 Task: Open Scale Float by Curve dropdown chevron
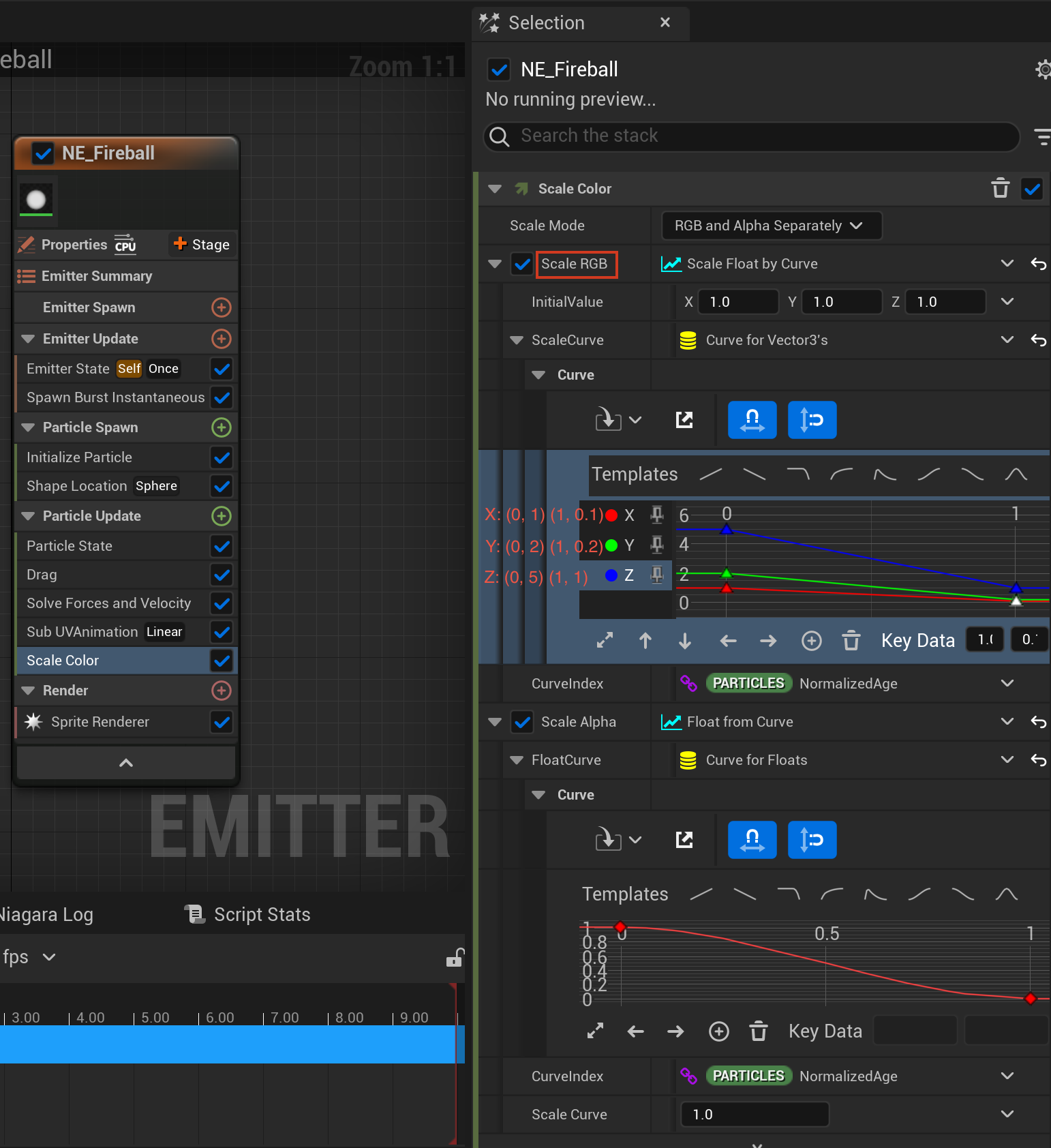(x=1007, y=264)
